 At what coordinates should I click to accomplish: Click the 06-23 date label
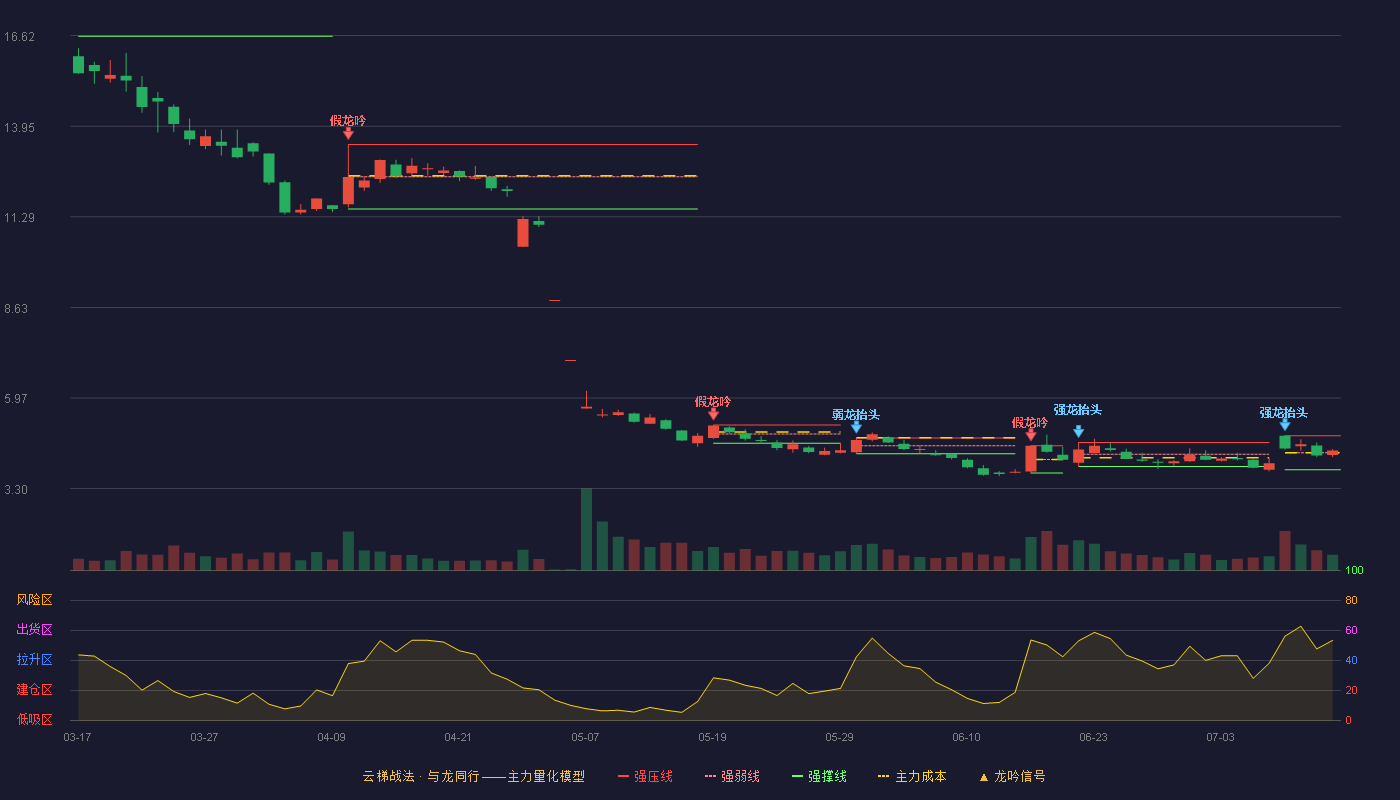pyautogui.click(x=1093, y=737)
